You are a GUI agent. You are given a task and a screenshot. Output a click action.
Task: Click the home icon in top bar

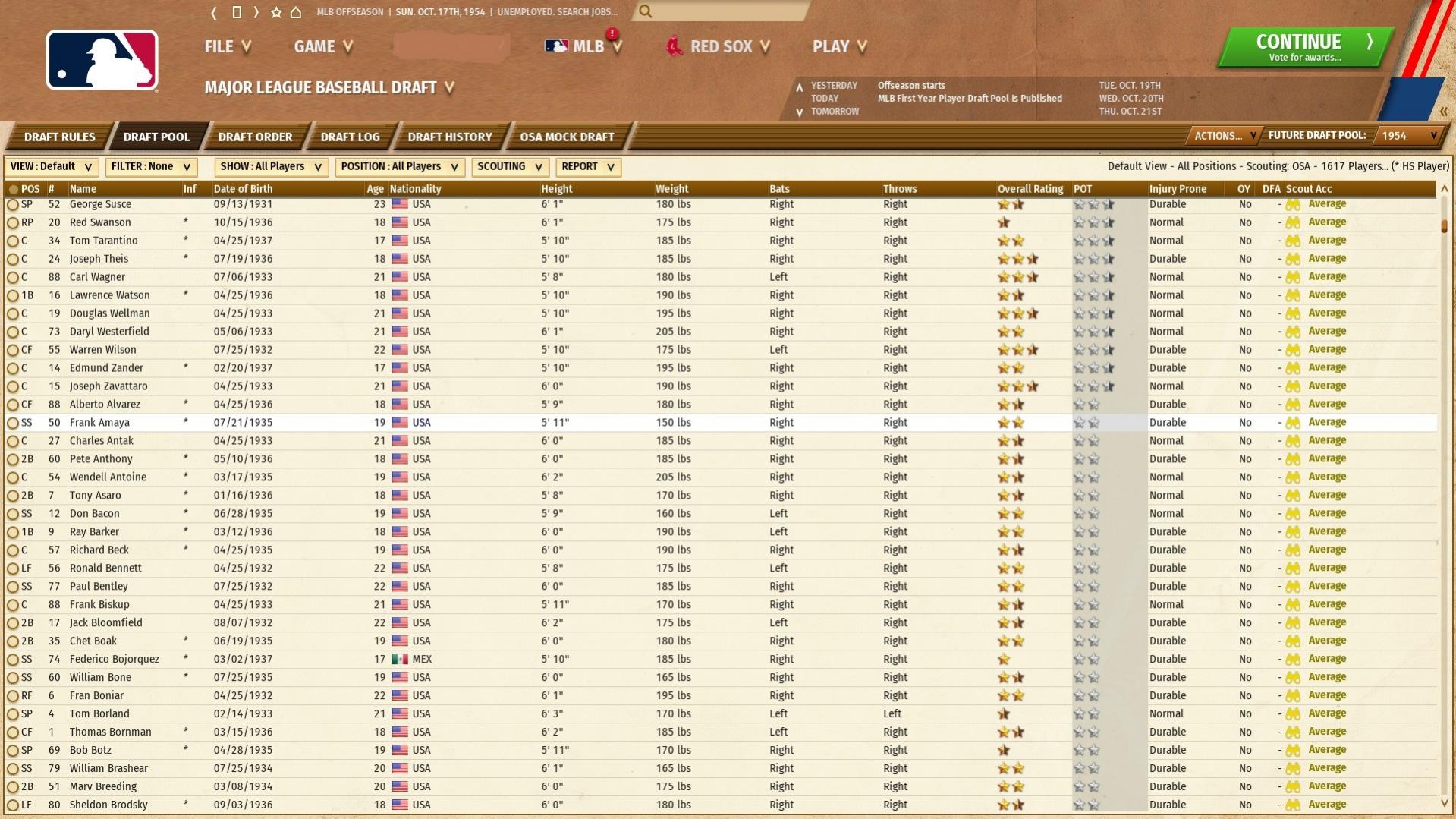tap(296, 12)
